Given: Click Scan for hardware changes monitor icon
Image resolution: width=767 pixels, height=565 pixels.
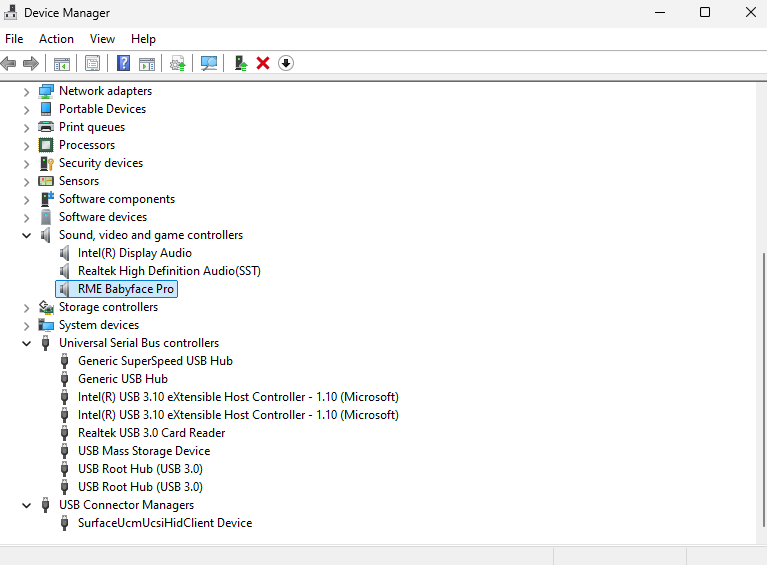Looking at the screenshot, I should (209, 63).
